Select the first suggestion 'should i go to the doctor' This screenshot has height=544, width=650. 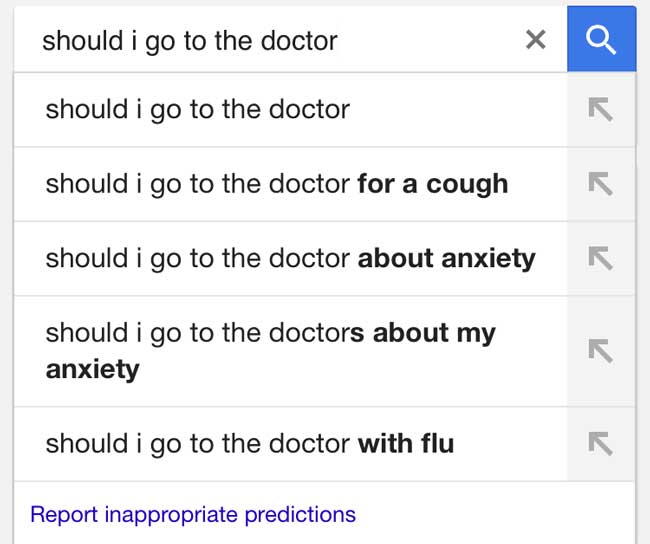tap(198, 109)
